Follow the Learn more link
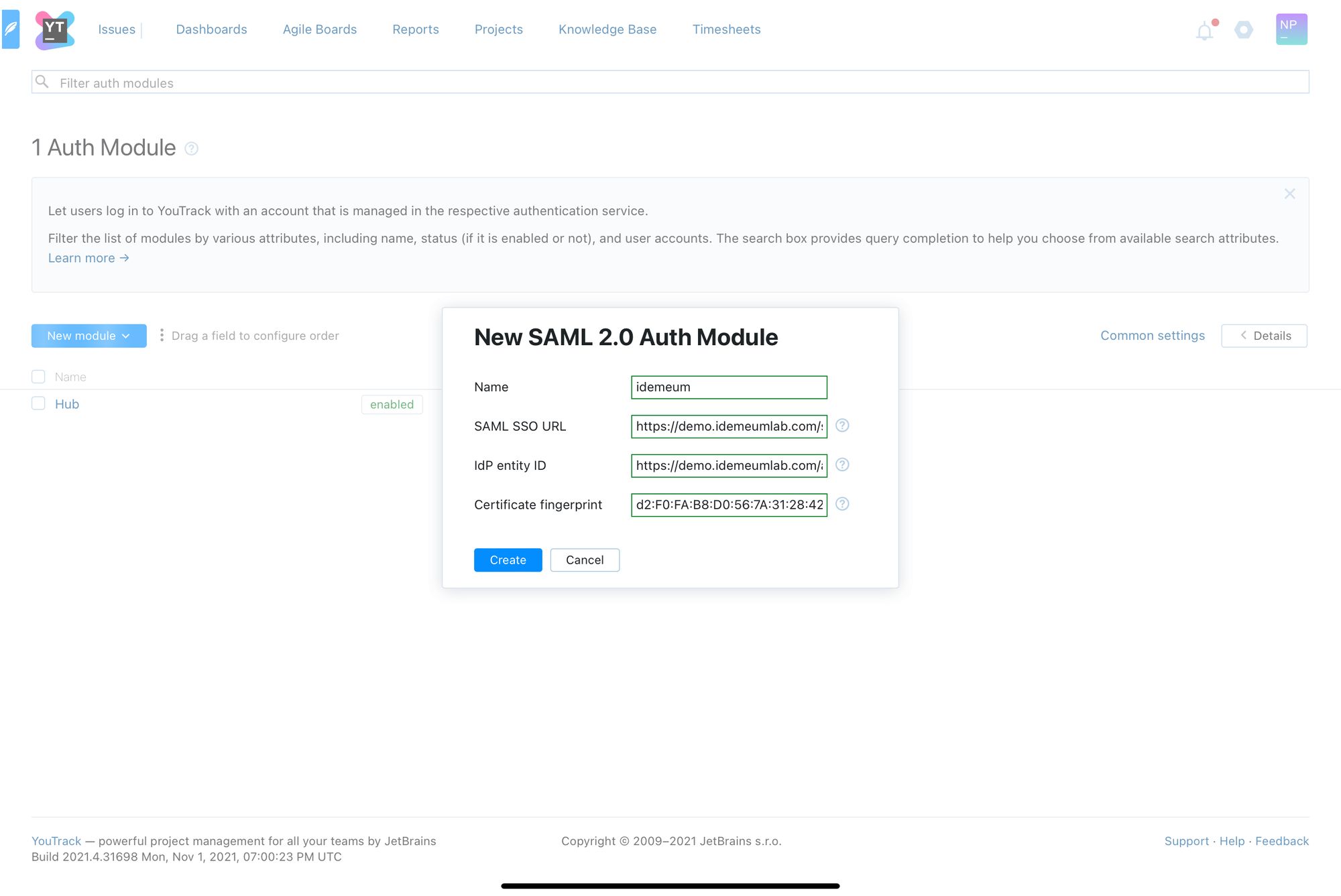The width and height of the screenshot is (1341, 896). tap(89, 258)
